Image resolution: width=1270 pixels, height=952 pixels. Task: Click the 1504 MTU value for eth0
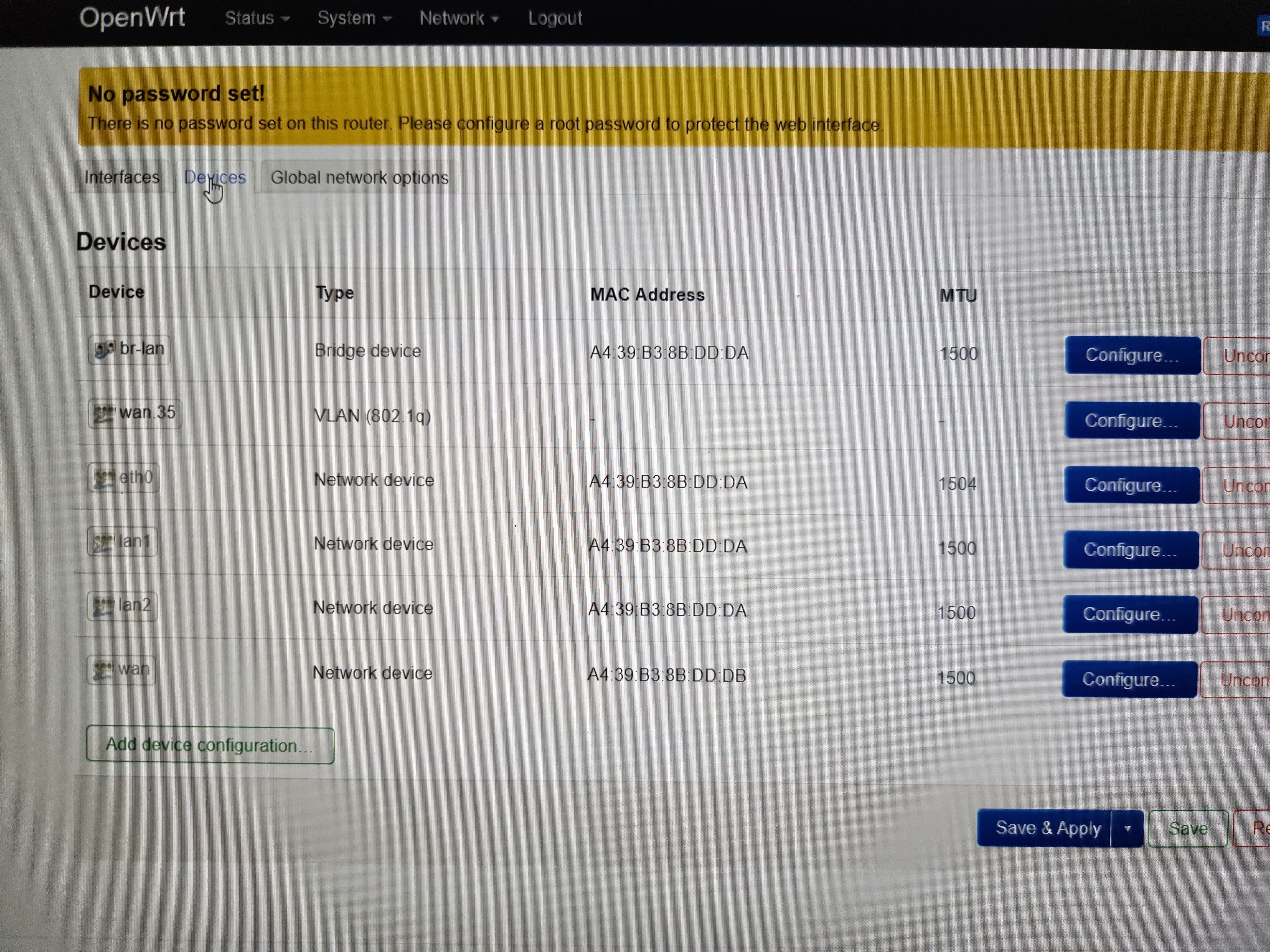tap(957, 484)
